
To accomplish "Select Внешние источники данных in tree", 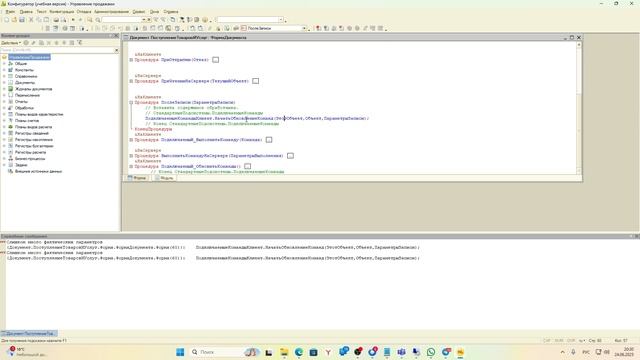I will pos(38,171).
